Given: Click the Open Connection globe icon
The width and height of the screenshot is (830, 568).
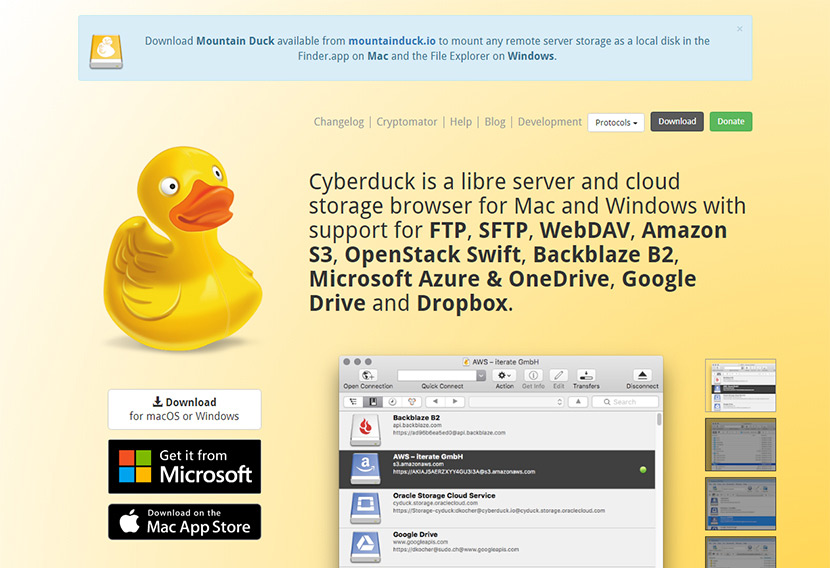Looking at the screenshot, I should [x=368, y=375].
